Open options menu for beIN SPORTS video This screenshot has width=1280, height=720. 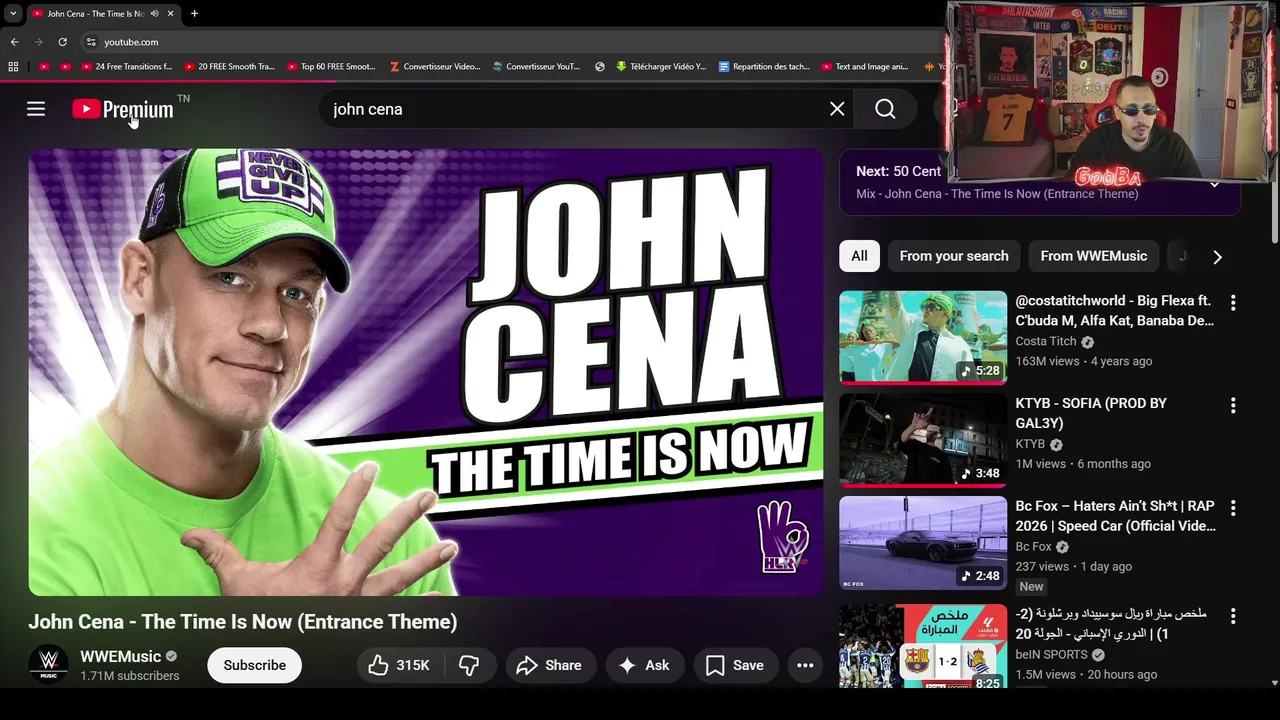(x=1233, y=616)
